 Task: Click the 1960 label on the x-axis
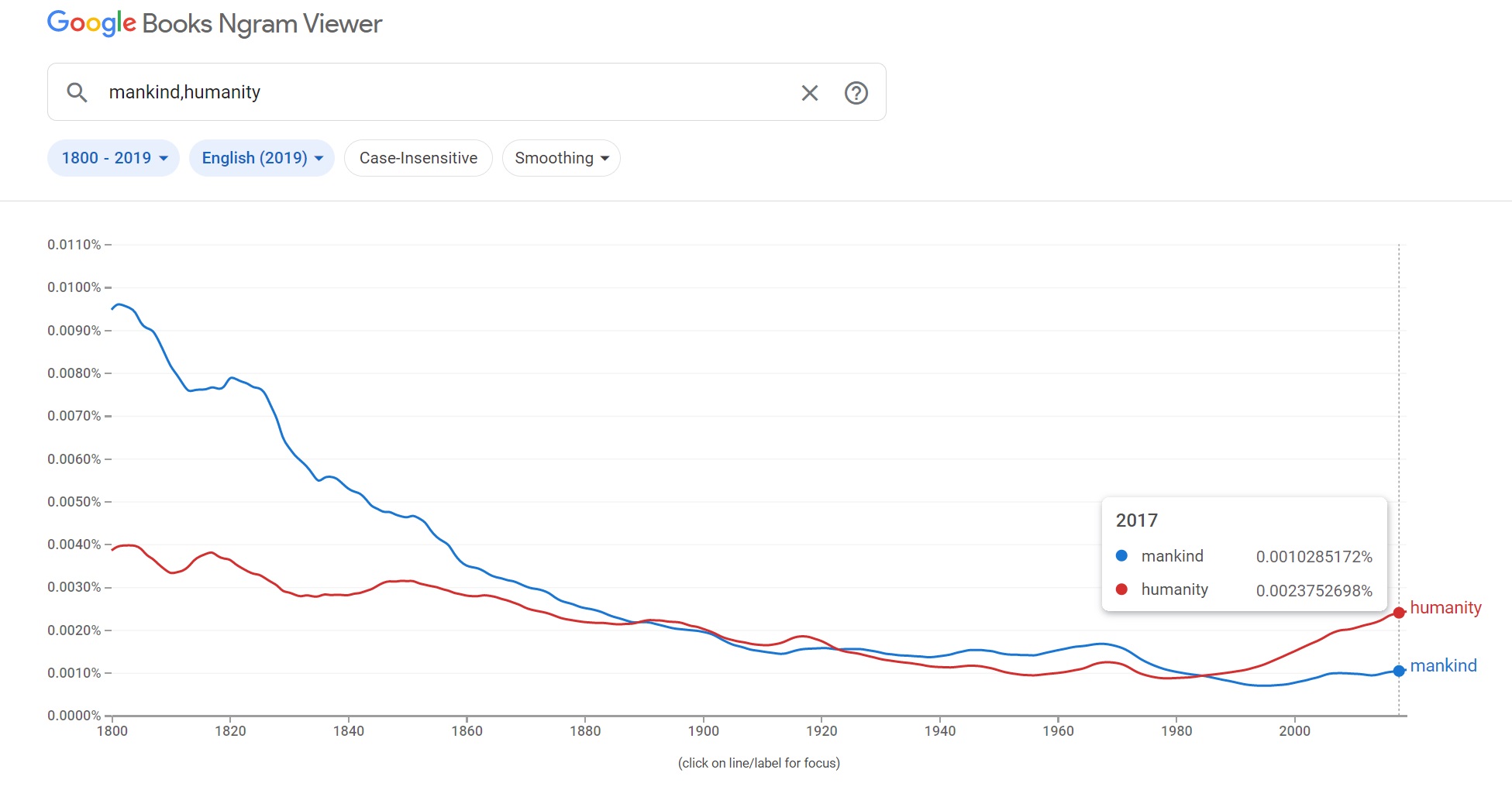[1058, 731]
